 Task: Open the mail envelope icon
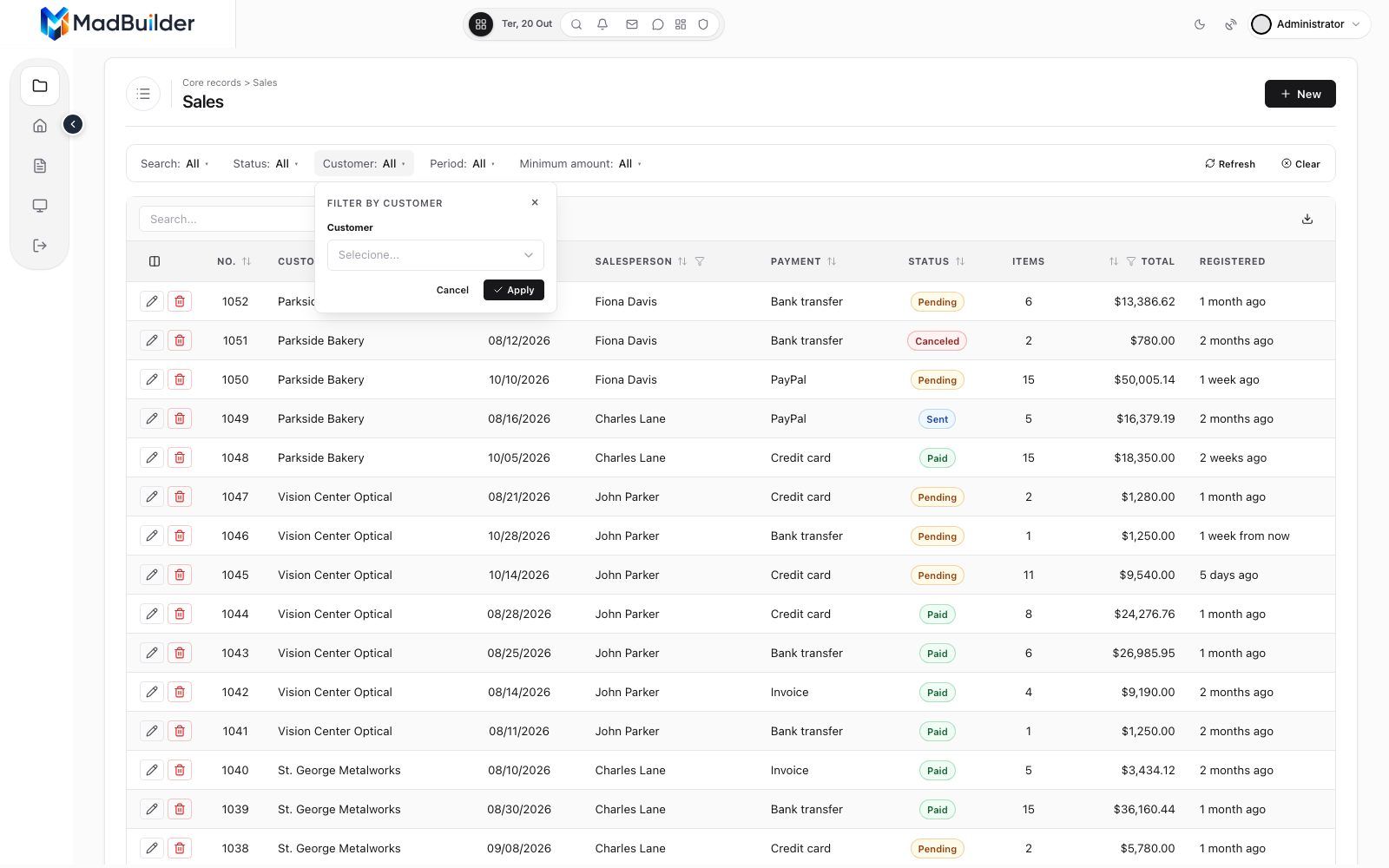632,24
